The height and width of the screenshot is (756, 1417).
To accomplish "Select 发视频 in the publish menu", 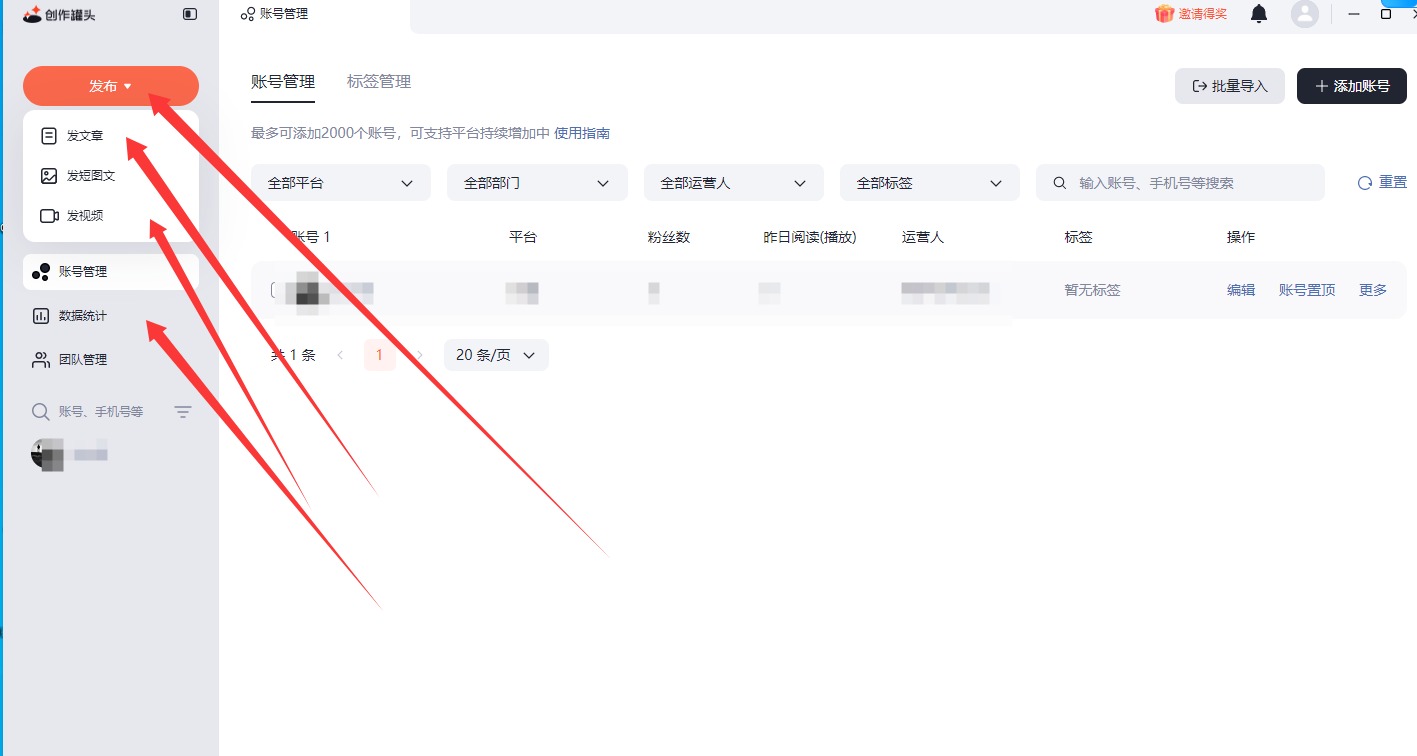I will [x=85, y=216].
